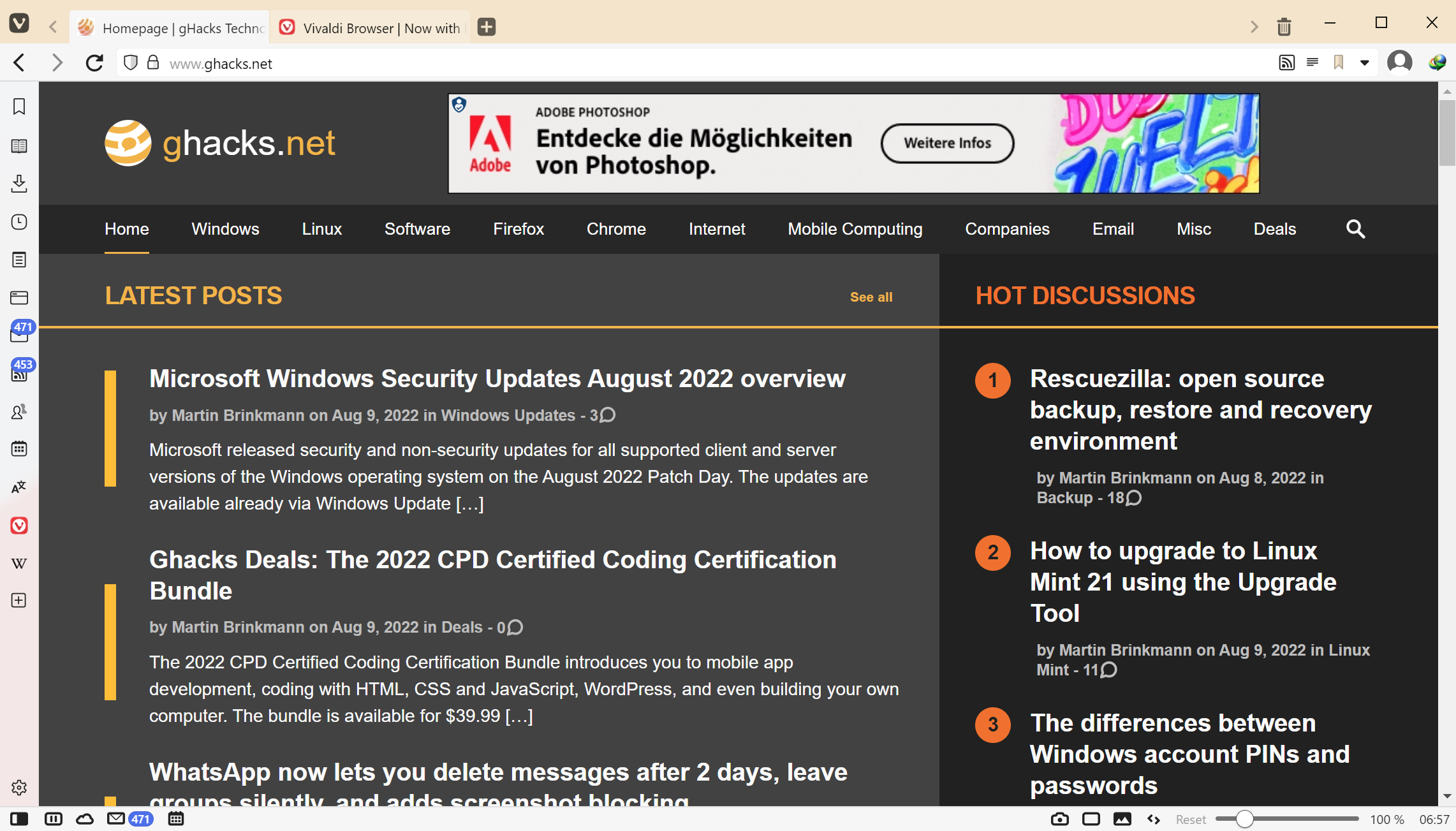Open the closed tabs trash can
The width and height of the screenshot is (1456, 831).
1284,27
